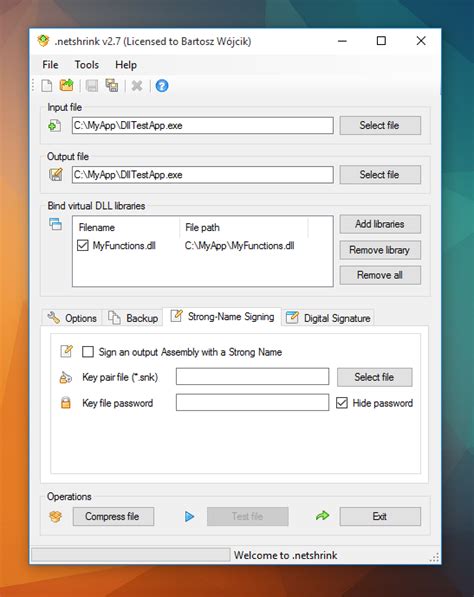Click Select file for Output file
Image resolution: width=474 pixels, height=597 pixels.
[x=380, y=174]
